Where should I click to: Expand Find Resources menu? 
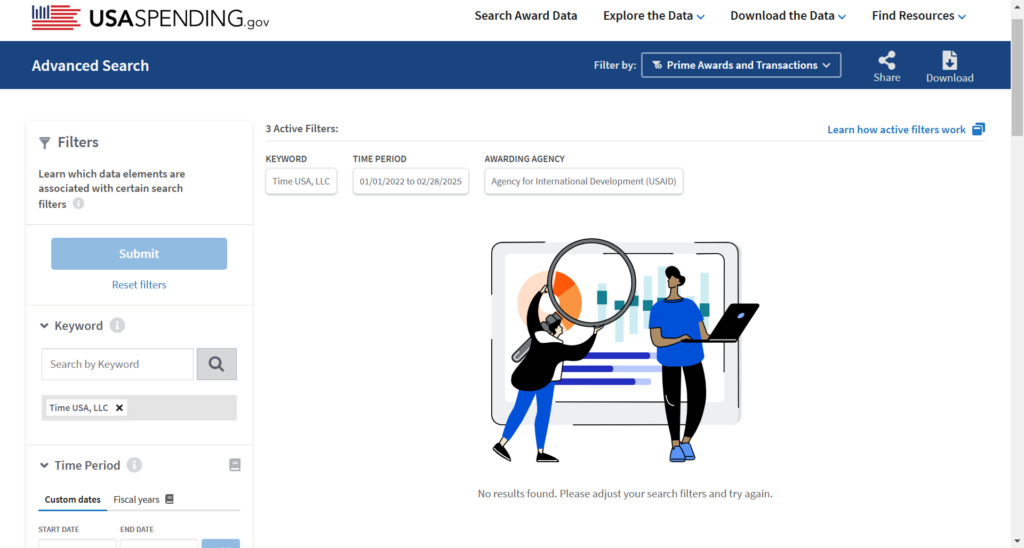[x=919, y=16]
